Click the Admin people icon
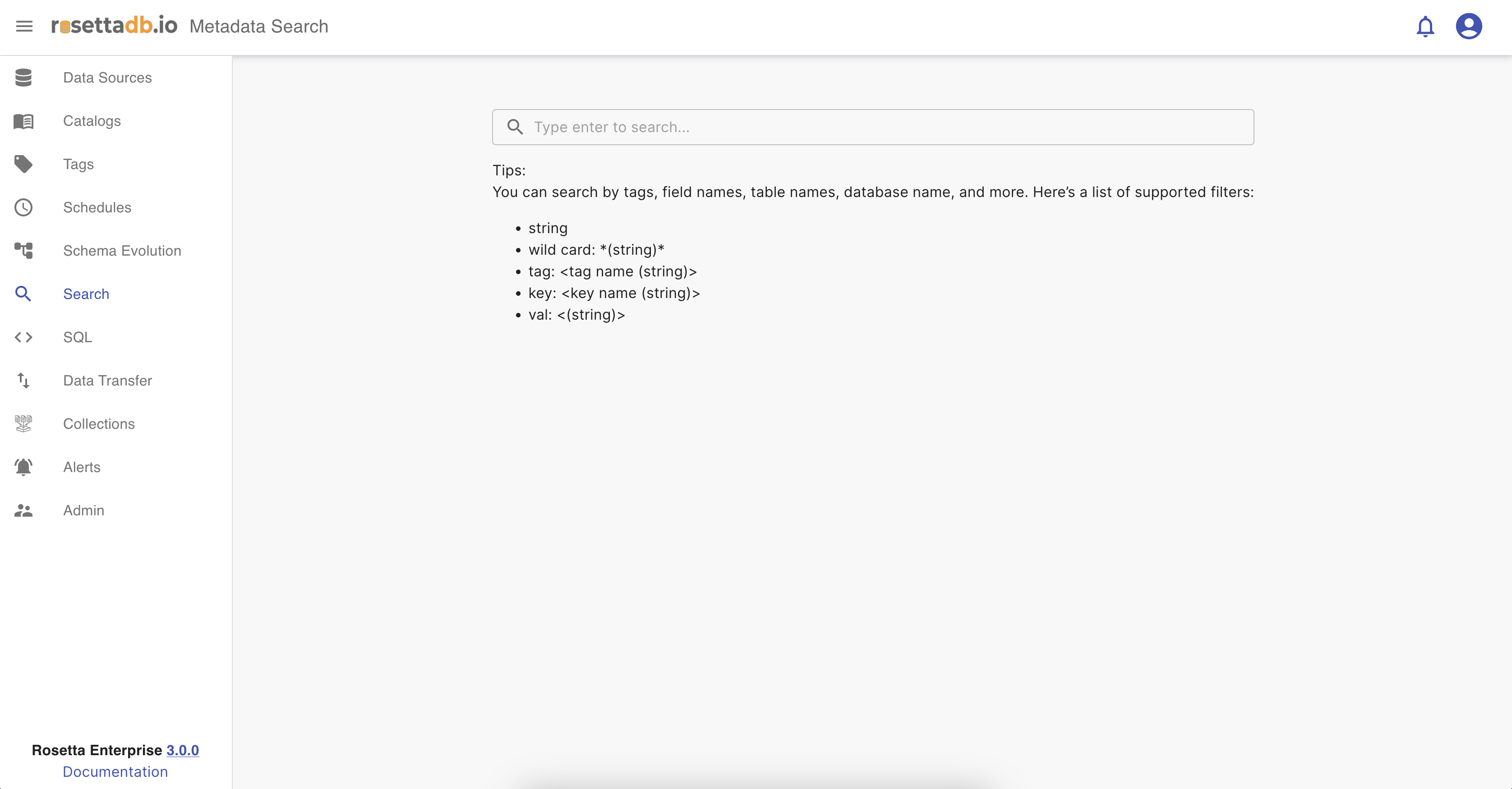Viewport: 1512px width, 789px height. (23, 510)
